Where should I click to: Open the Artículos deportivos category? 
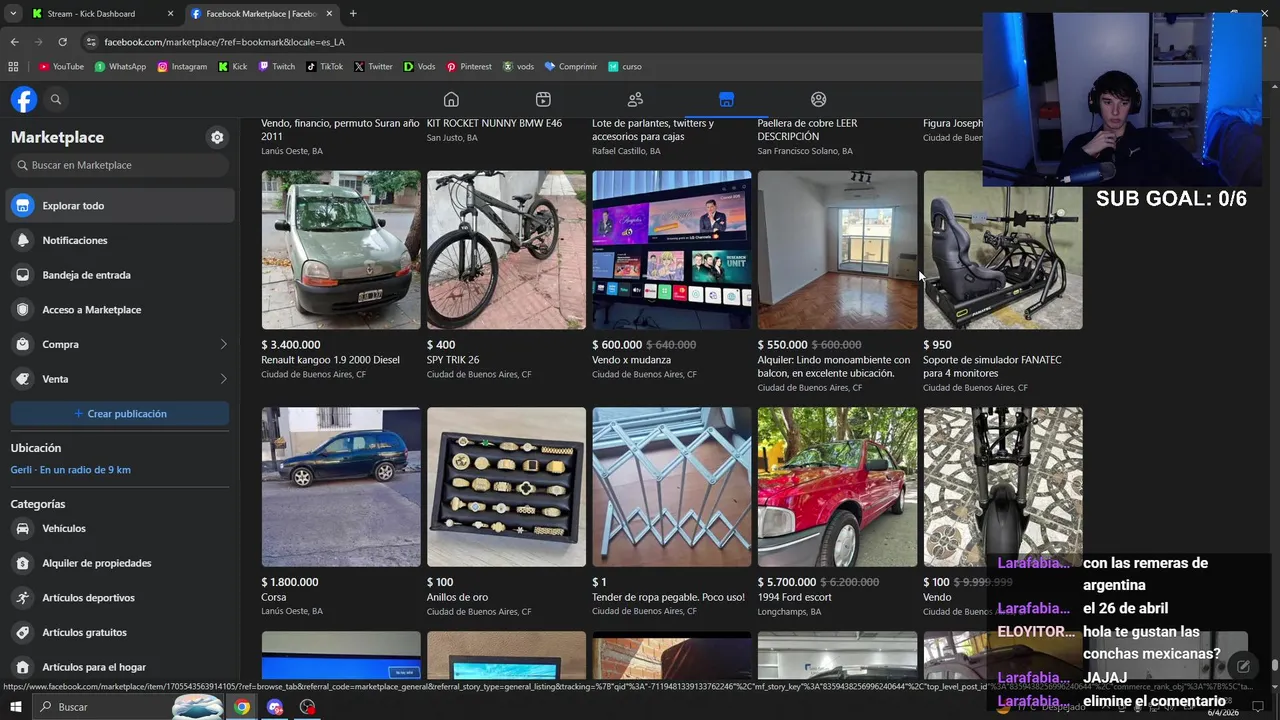pyautogui.click(x=120, y=598)
